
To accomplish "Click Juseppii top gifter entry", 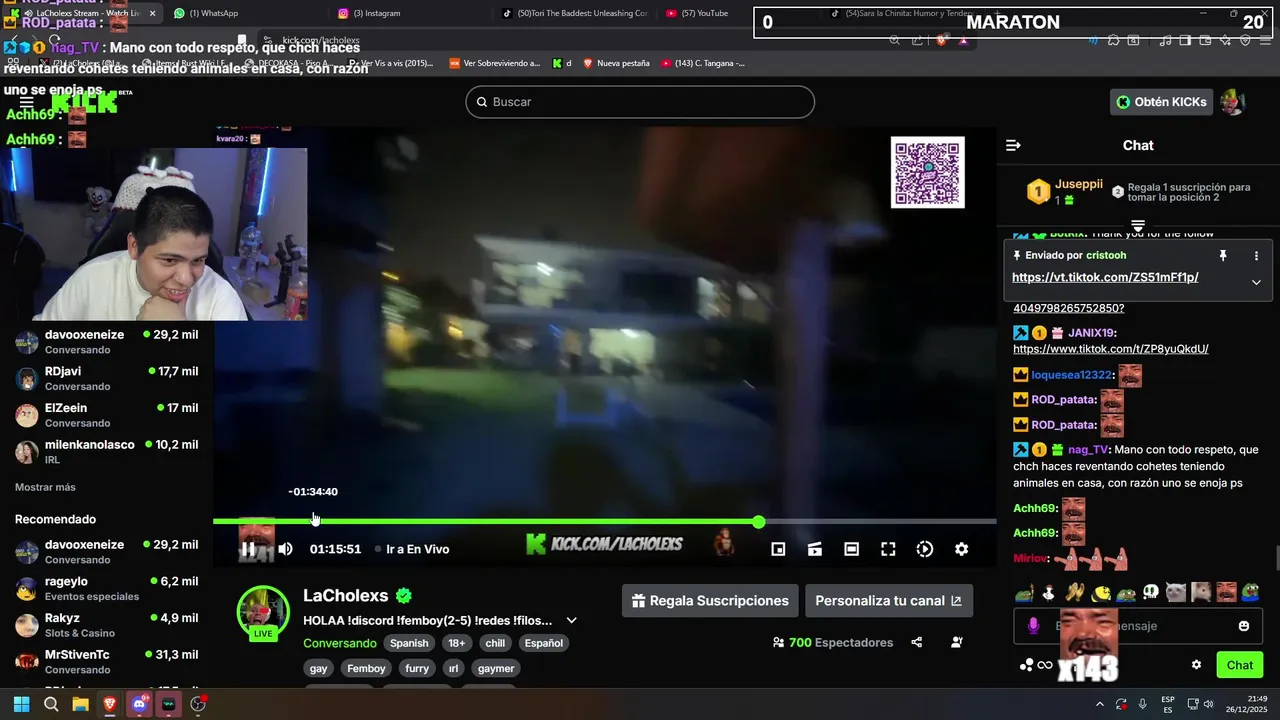I will pyautogui.click(x=1064, y=191).
